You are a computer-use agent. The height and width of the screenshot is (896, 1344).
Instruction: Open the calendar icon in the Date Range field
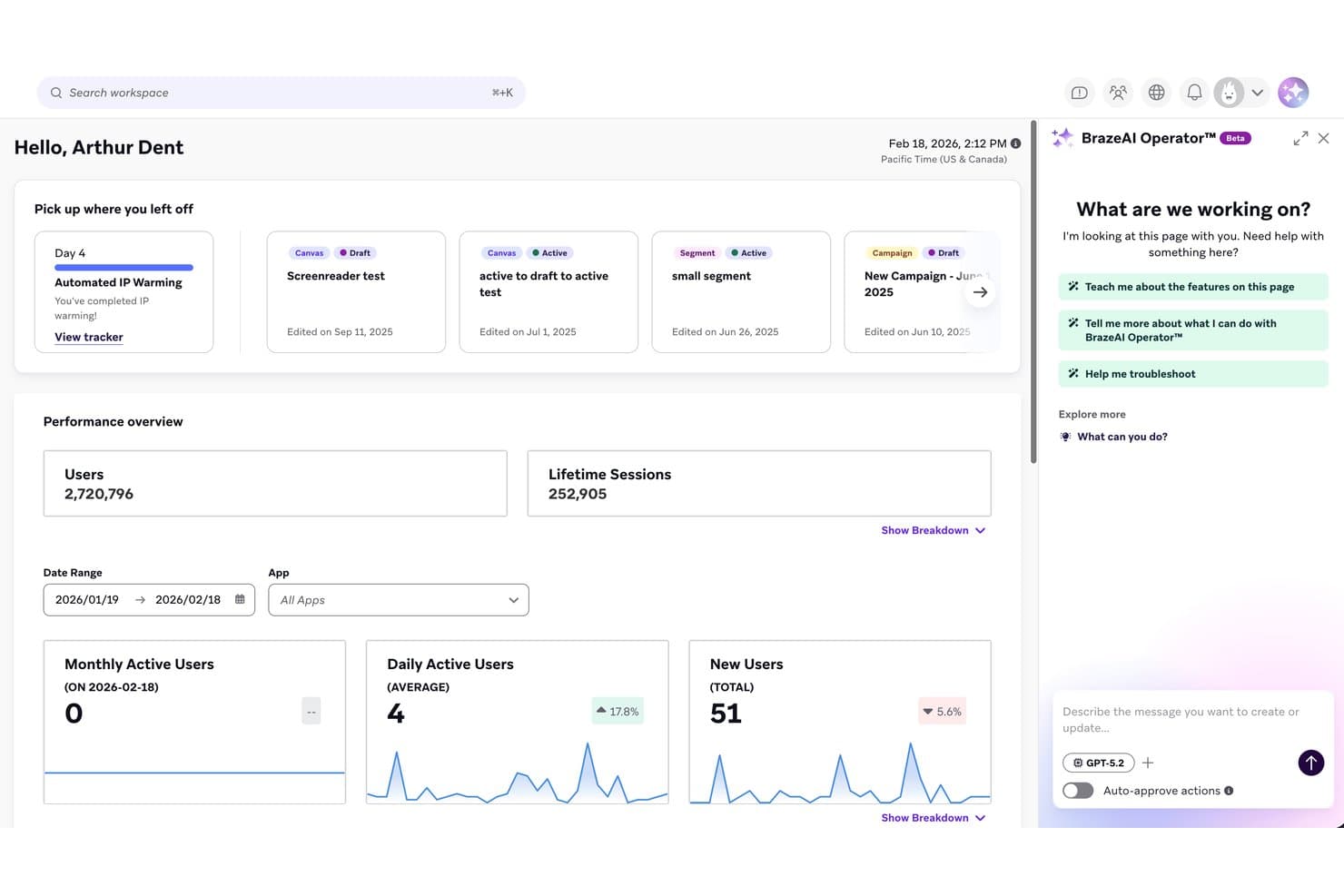(x=240, y=599)
